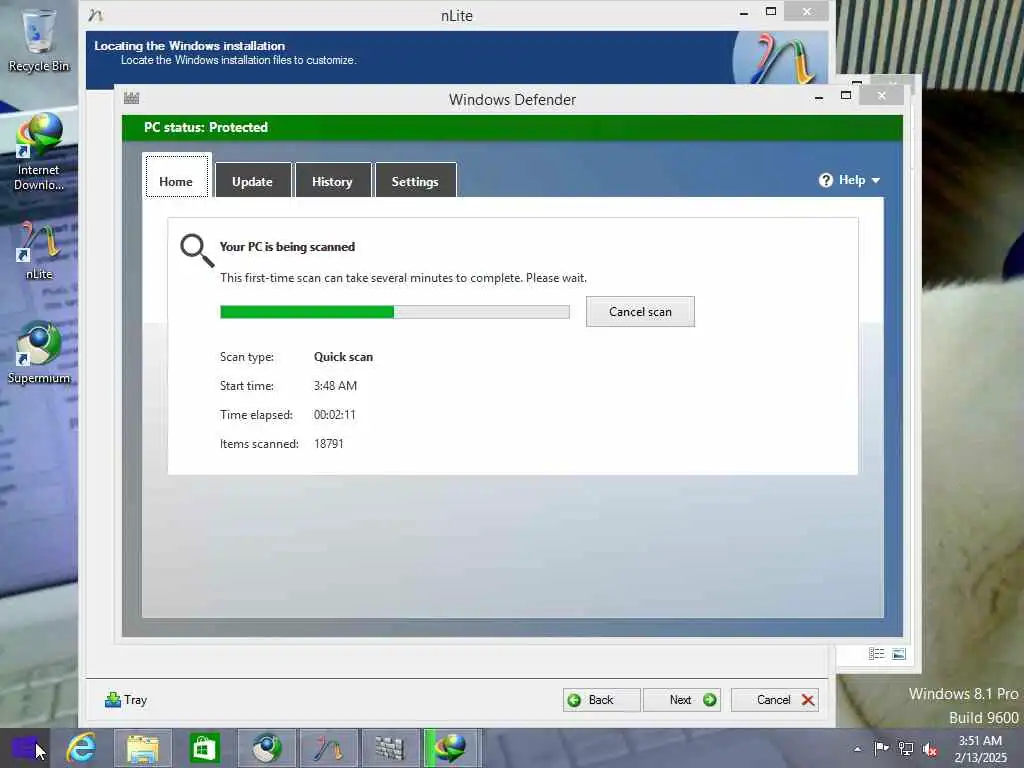Open the Windows Store taskbar icon
Screen dimensions: 1024x768
tap(204, 748)
